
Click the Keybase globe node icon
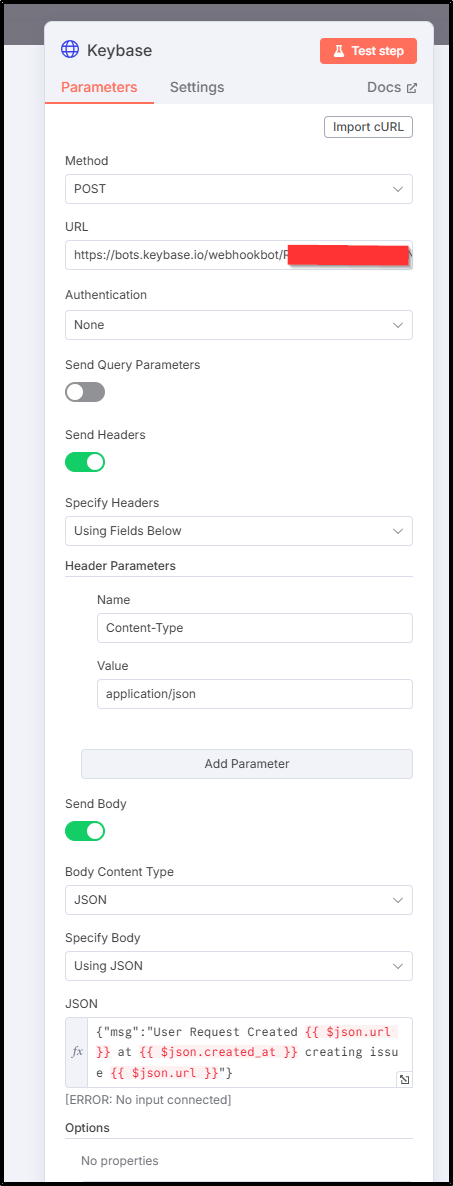[70, 50]
